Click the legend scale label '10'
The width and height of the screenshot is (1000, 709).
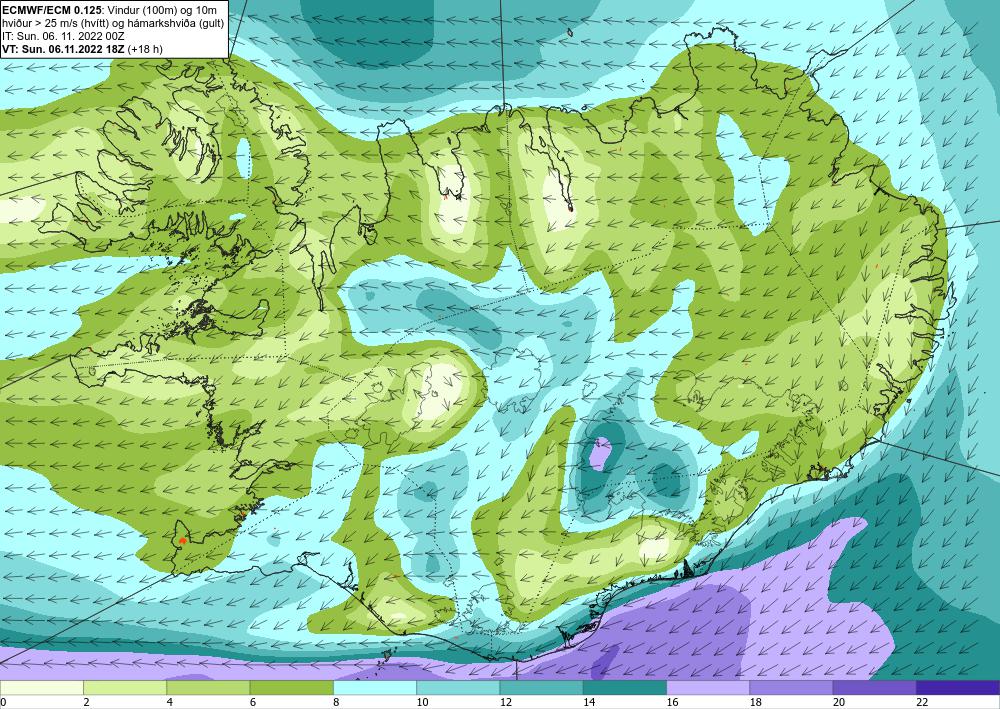422,702
